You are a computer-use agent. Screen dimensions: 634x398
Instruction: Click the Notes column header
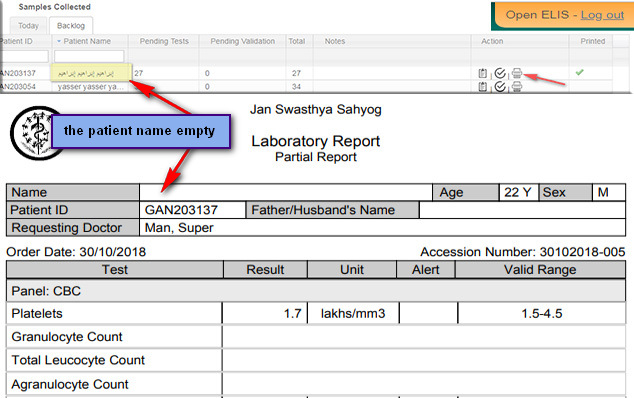click(x=335, y=41)
